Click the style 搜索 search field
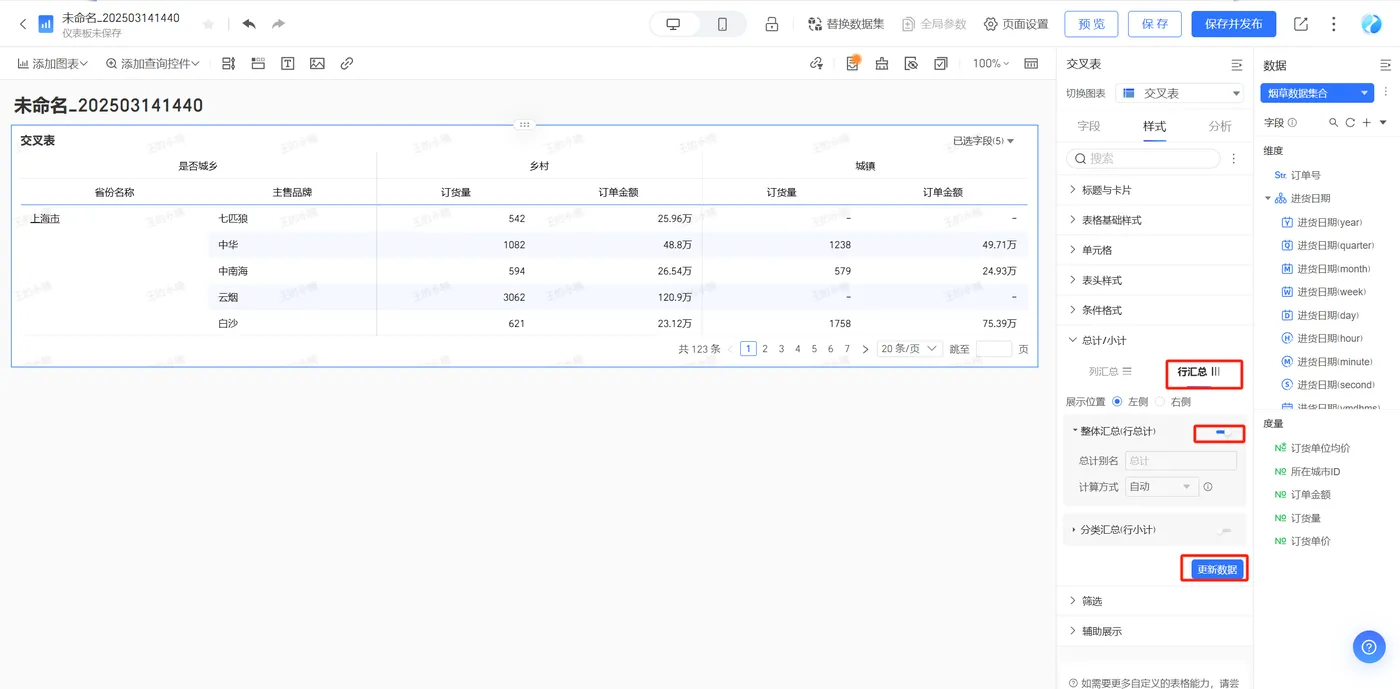This screenshot has width=1400, height=689. pos(1143,158)
